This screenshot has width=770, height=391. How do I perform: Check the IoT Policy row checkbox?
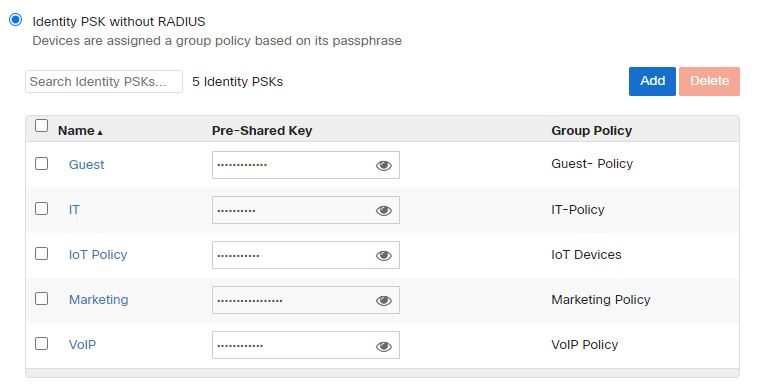pos(42,253)
